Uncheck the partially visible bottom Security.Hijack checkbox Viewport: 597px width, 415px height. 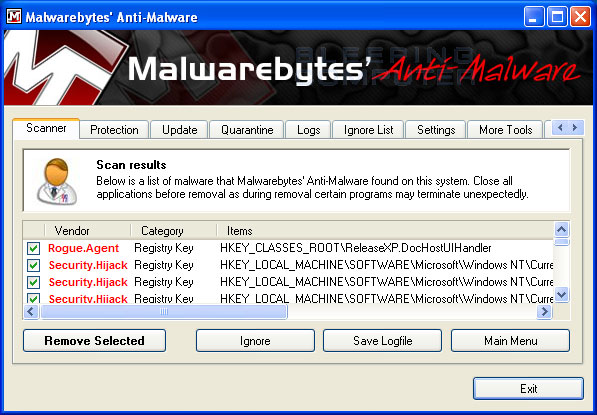[x=34, y=298]
